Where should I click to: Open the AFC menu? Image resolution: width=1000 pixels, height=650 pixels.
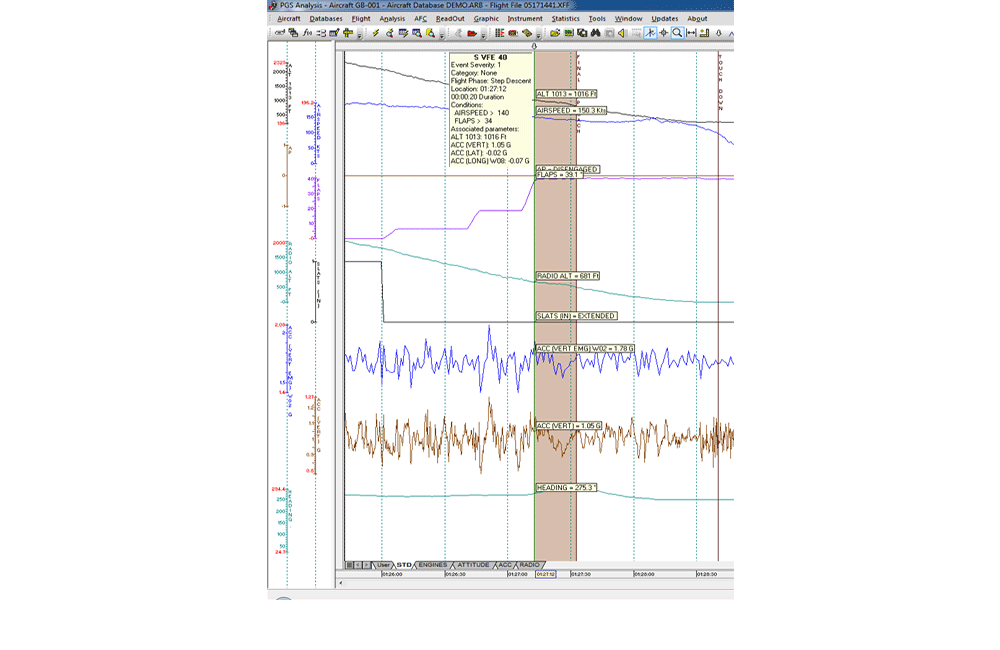(x=420, y=18)
